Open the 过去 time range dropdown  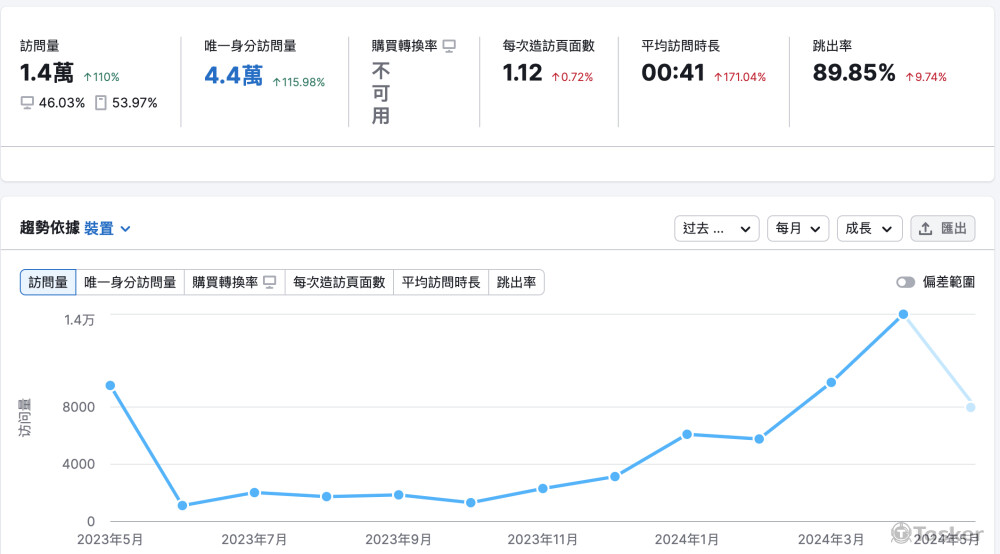[716, 229]
